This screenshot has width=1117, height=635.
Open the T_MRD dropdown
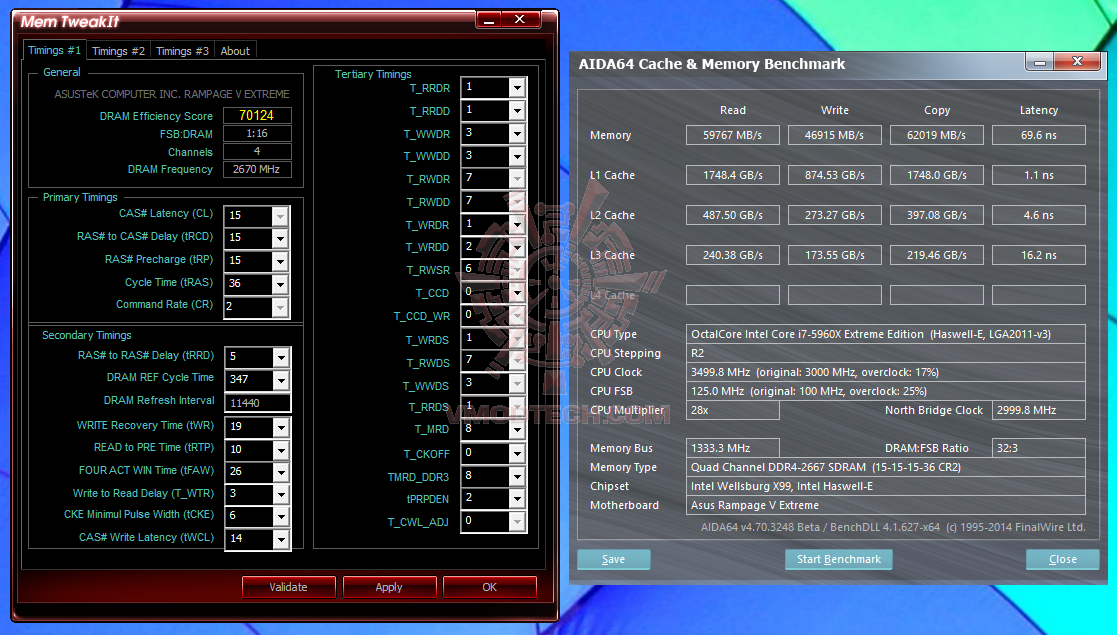pos(517,430)
